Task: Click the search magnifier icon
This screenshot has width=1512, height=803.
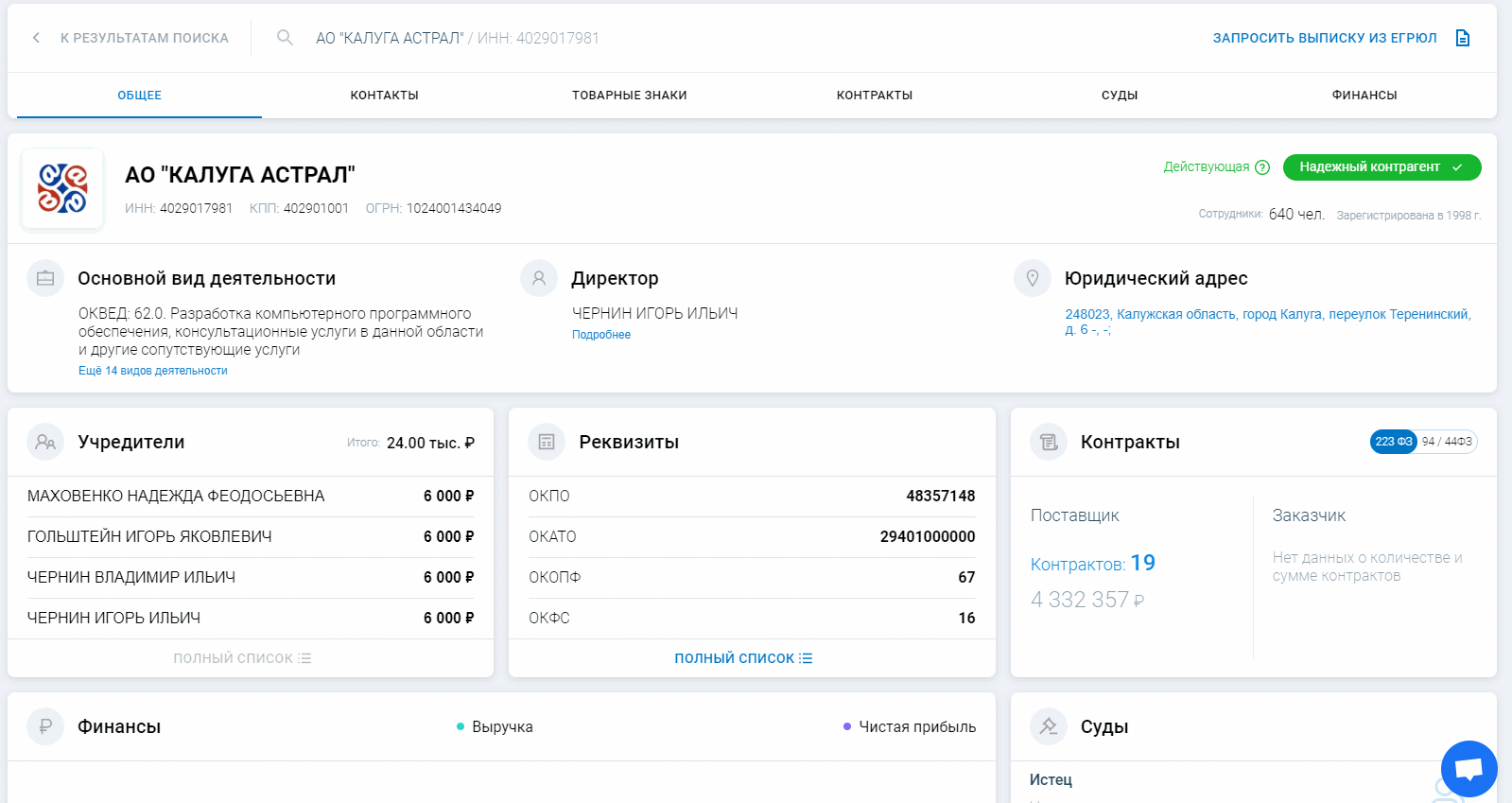Action: click(285, 38)
